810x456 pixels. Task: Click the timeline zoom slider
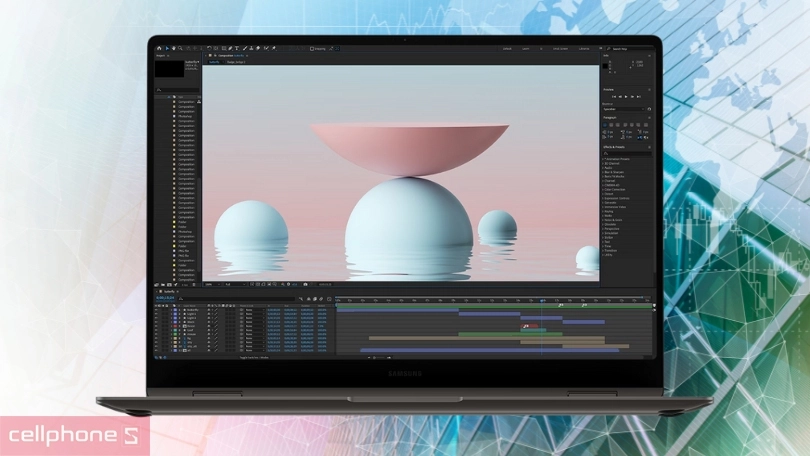[372, 357]
